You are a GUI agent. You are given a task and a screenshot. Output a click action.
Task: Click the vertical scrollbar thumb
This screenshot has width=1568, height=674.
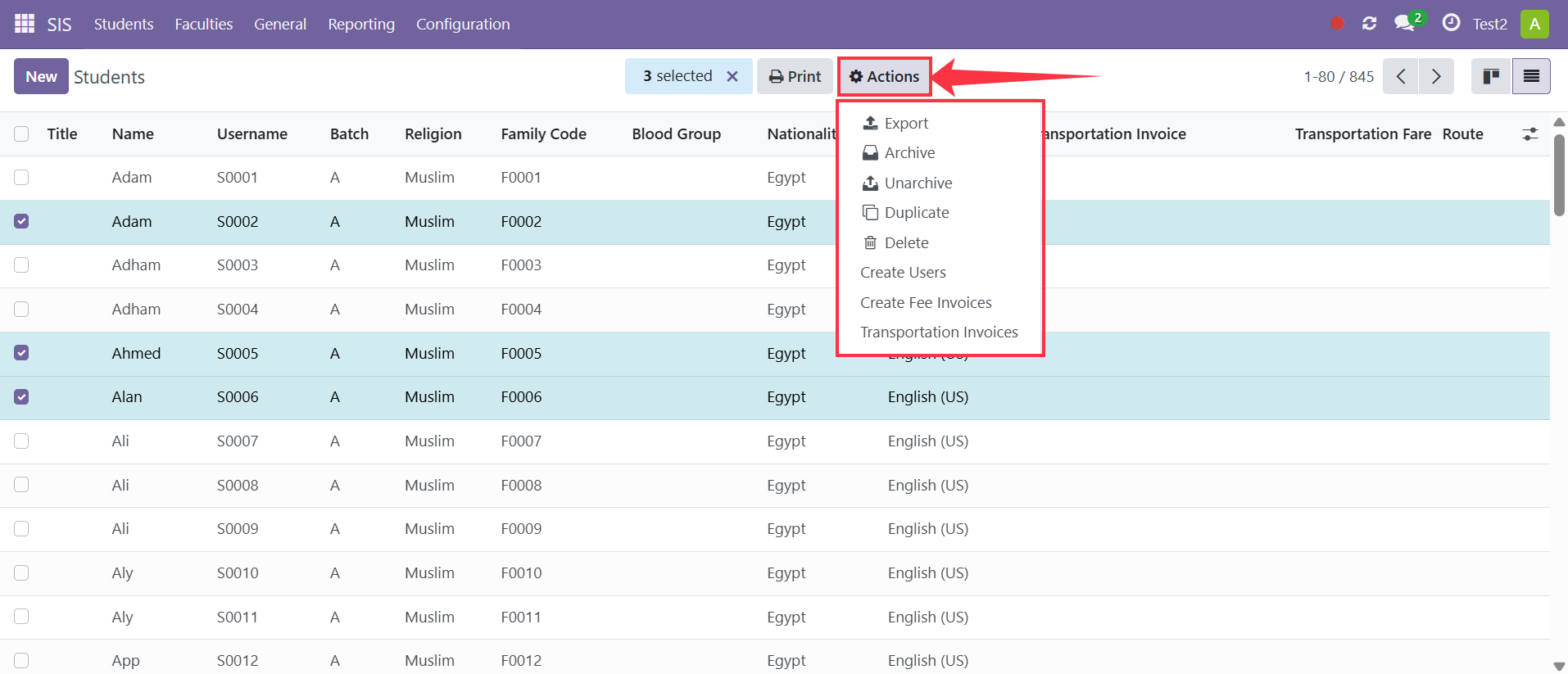pos(1559,174)
